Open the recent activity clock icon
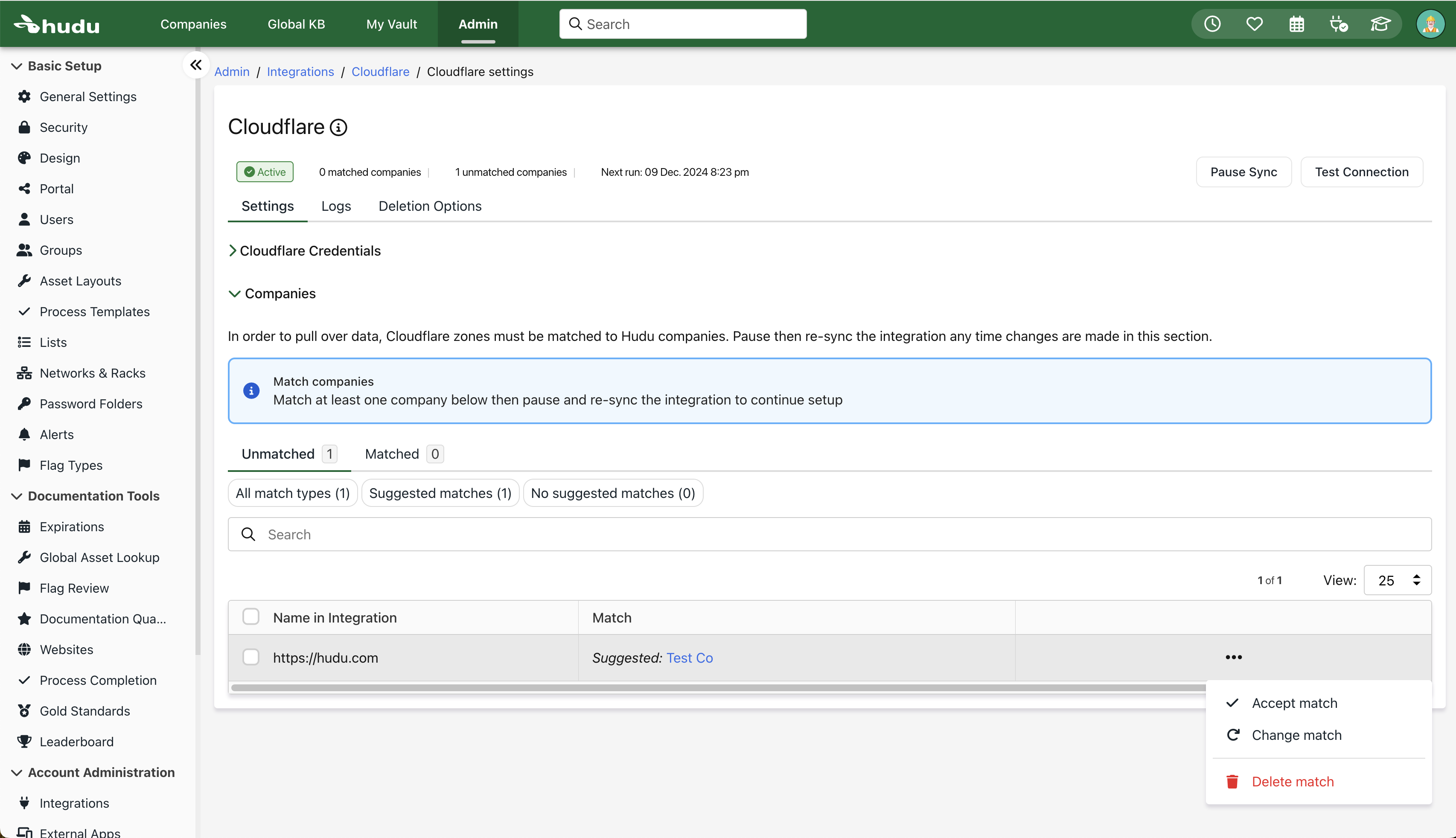The height and width of the screenshot is (838, 1456). click(x=1212, y=24)
